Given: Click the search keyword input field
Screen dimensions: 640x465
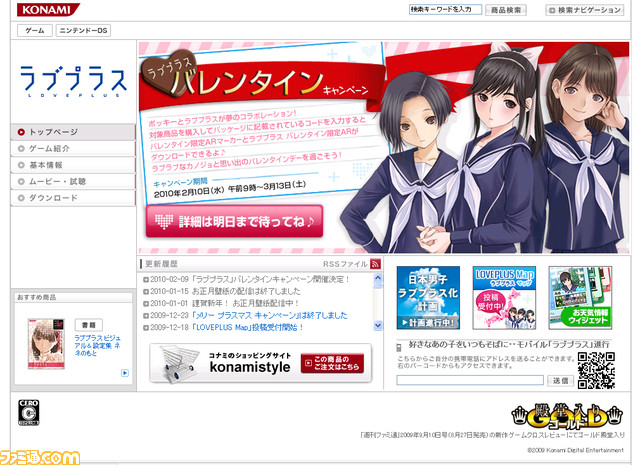Looking at the screenshot, I should (x=445, y=9).
